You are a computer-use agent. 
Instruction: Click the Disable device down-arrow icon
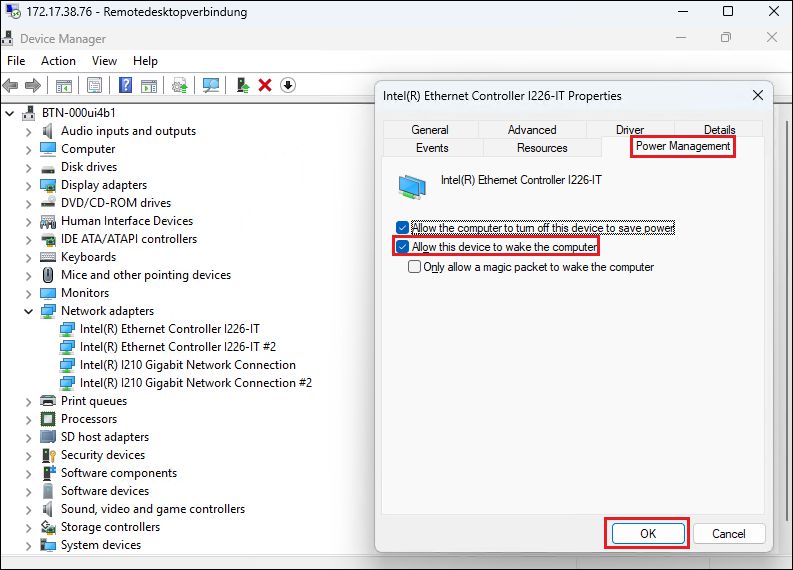(x=288, y=85)
